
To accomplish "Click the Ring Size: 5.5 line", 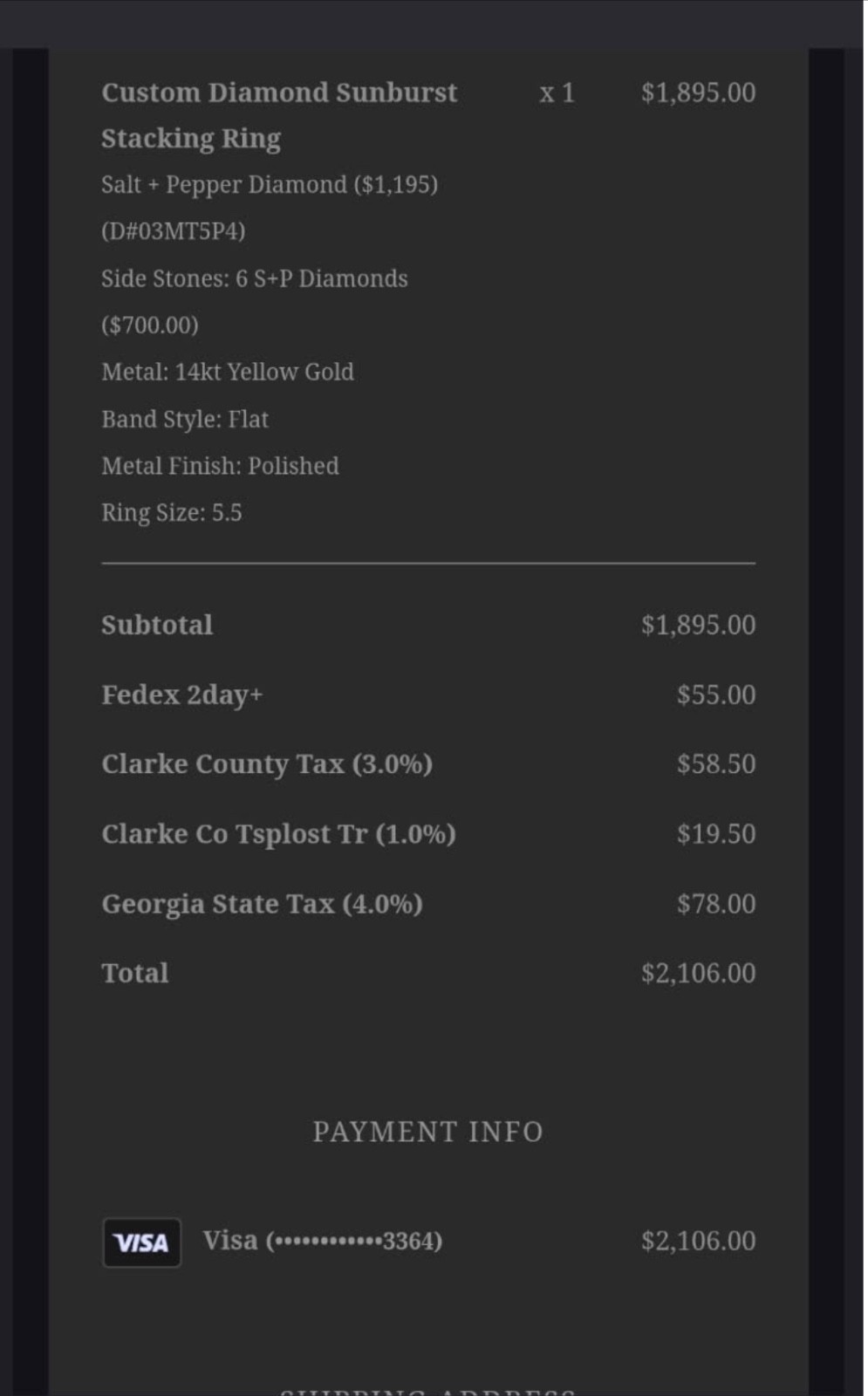I will tap(171, 512).
